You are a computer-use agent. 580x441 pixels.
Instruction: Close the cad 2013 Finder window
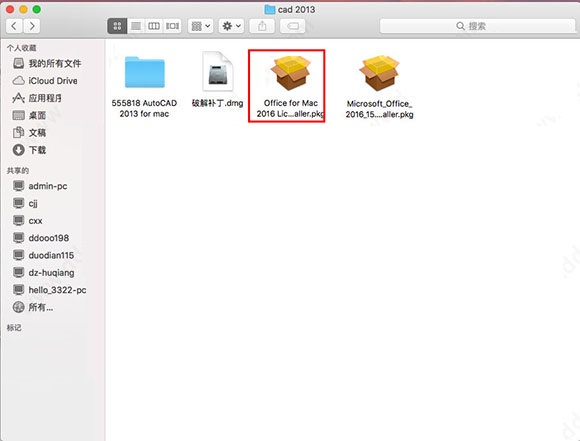point(10,9)
